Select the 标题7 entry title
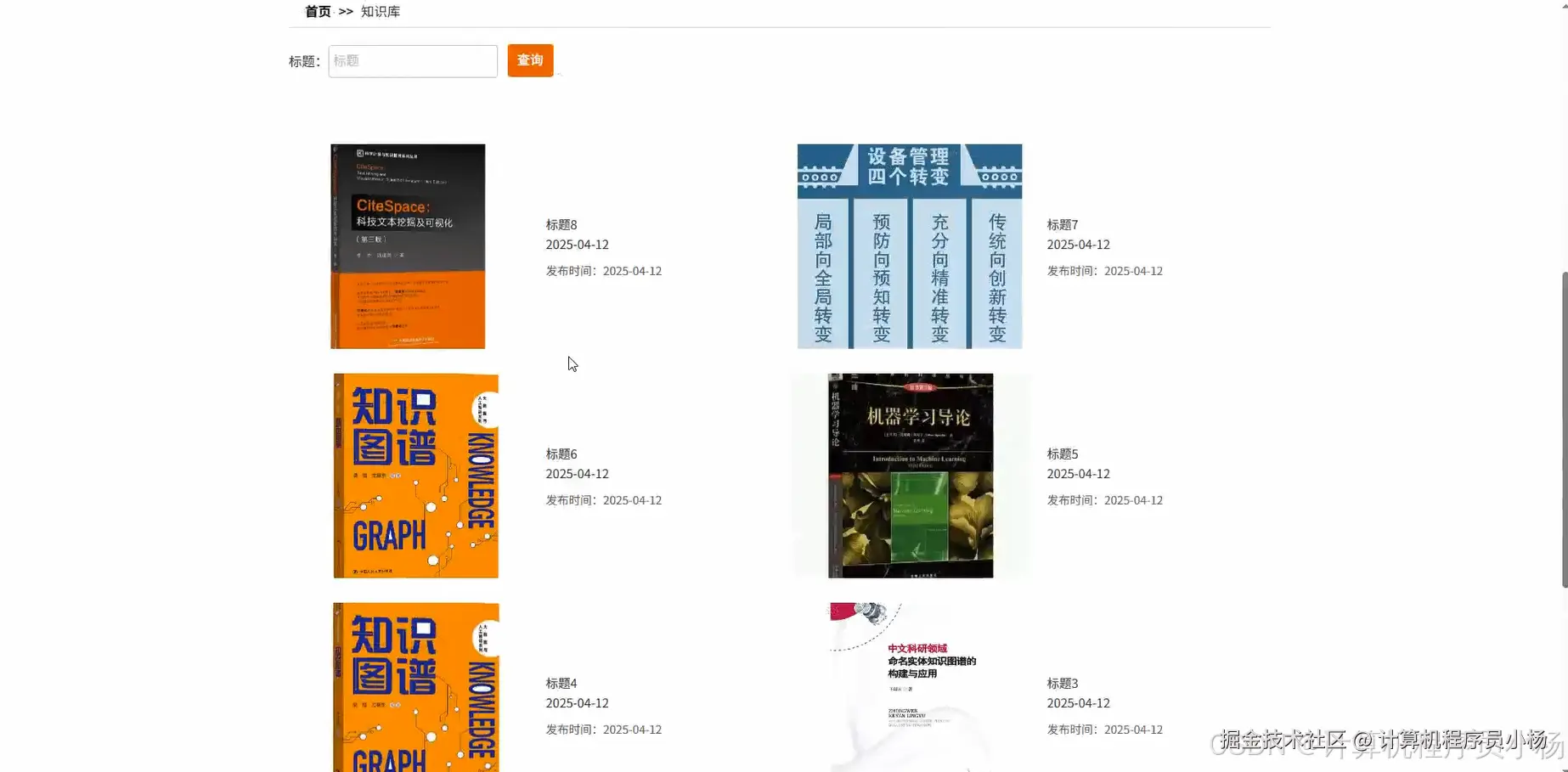1568x772 pixels. coord(1062,224)
